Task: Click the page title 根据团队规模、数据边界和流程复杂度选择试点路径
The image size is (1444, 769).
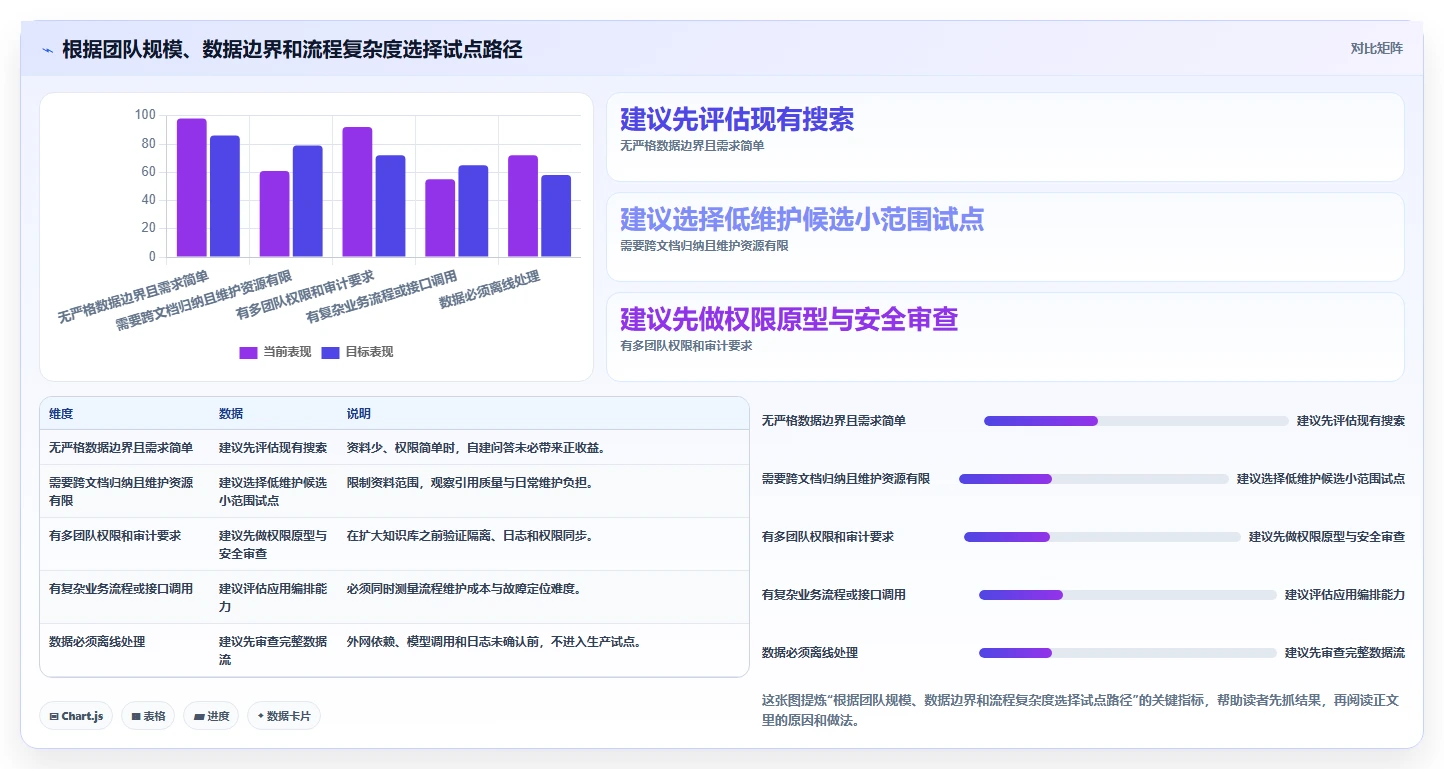Action: (x=292, y=49)
